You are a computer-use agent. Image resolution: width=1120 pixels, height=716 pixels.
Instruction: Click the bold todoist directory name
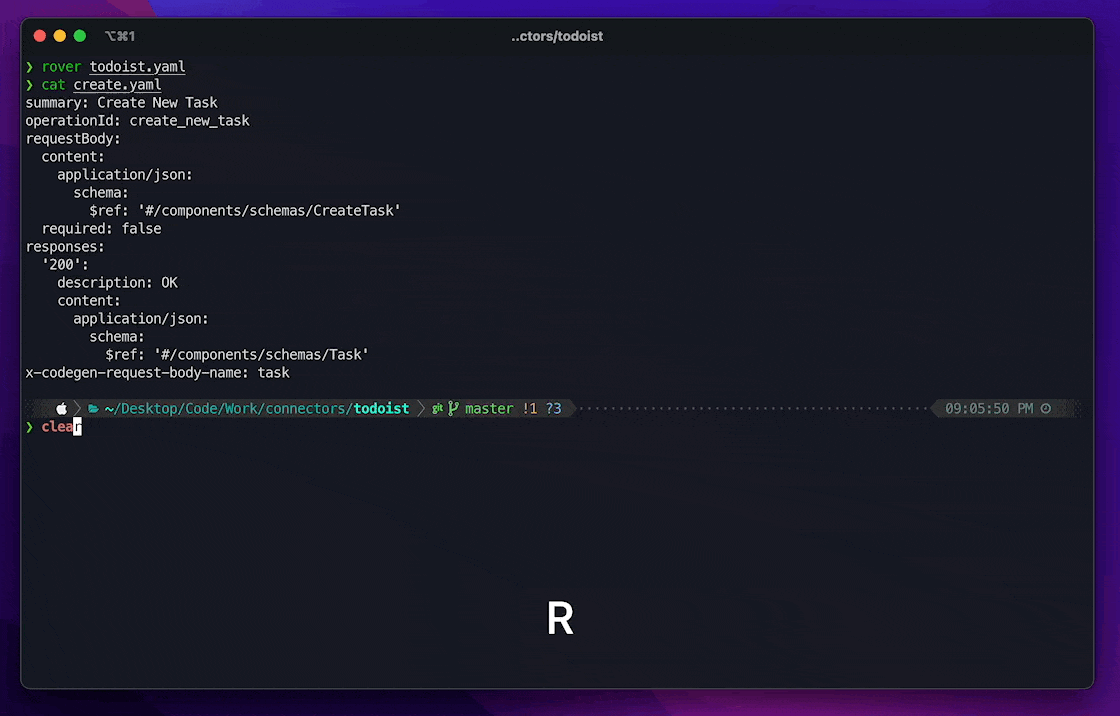point(381,409)
